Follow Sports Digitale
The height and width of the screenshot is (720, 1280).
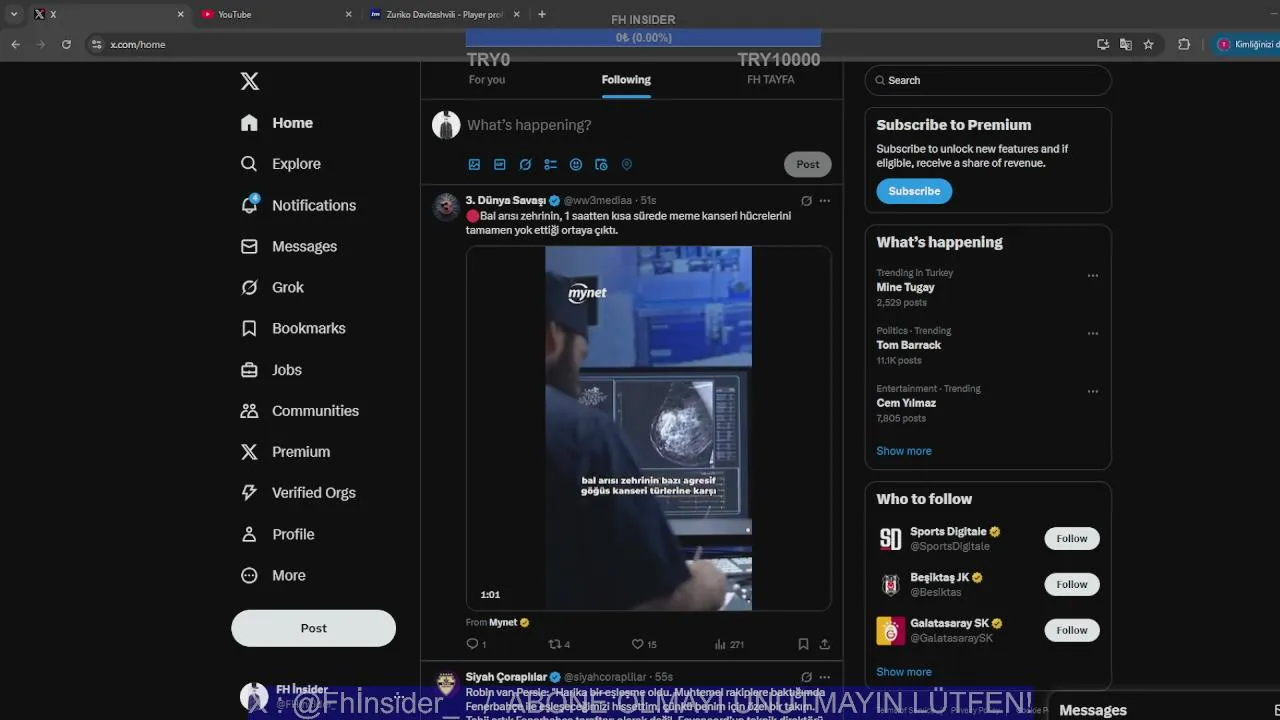point(1072,538)
